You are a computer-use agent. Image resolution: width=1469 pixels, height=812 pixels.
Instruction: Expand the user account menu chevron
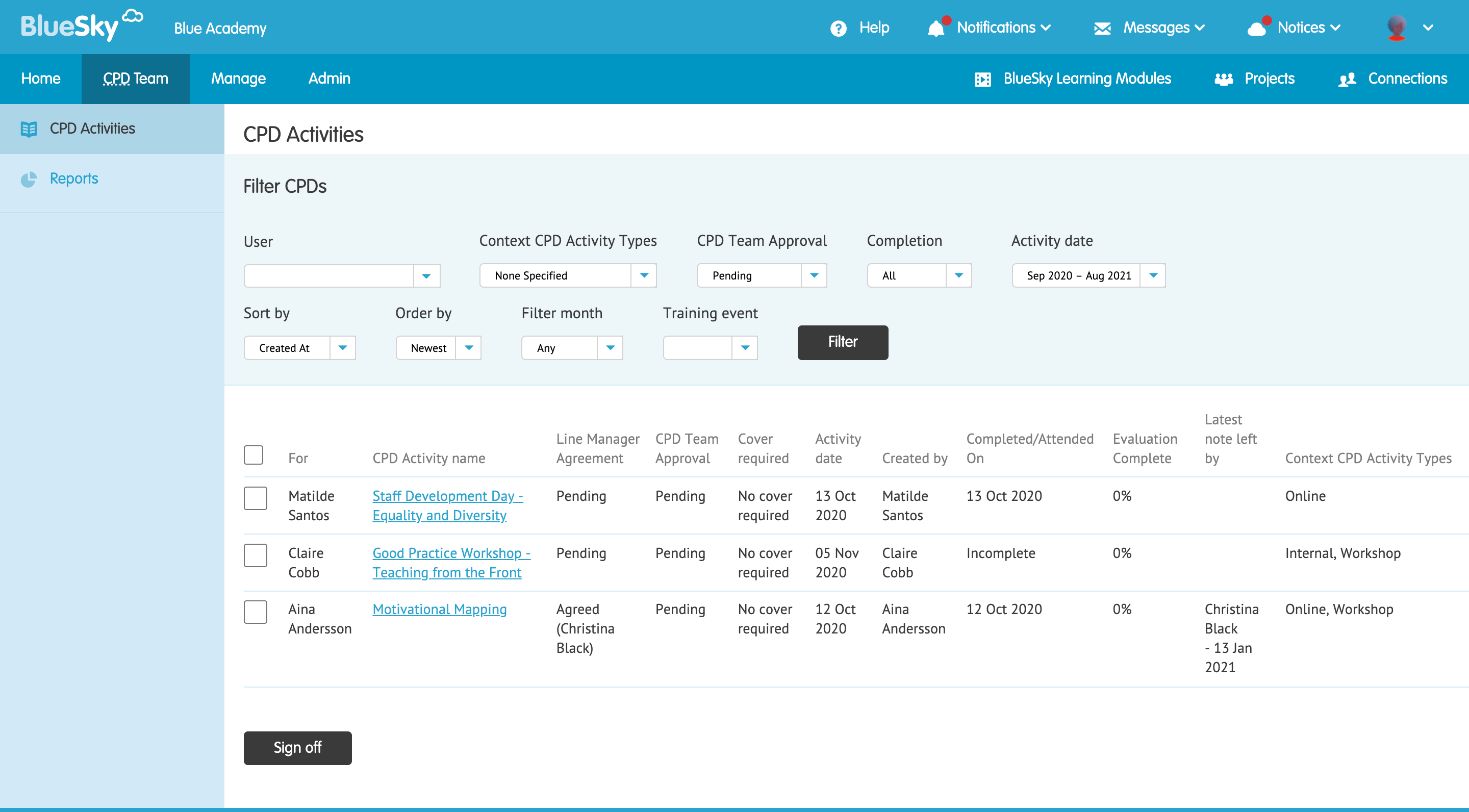pos(1428,28)
